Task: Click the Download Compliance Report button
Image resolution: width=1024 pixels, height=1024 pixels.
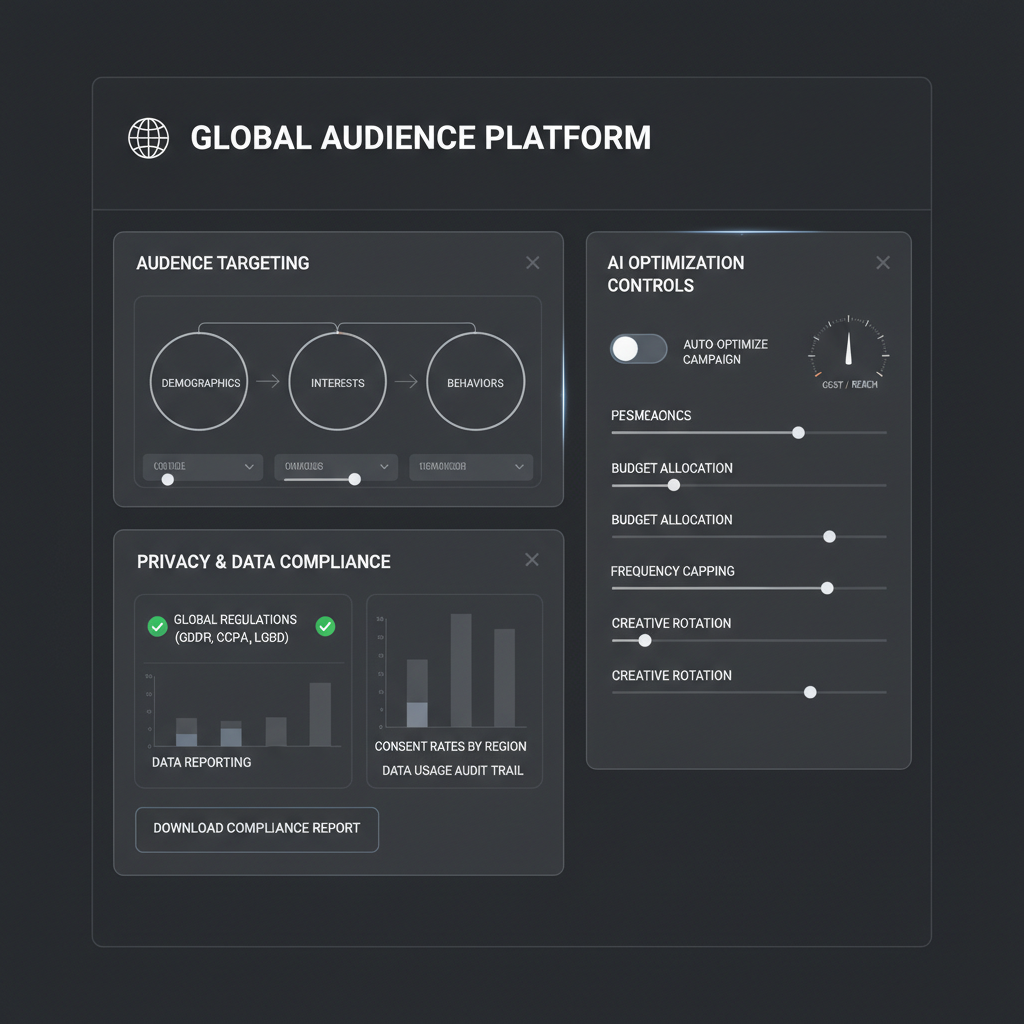Action: (x=257, y=829)
